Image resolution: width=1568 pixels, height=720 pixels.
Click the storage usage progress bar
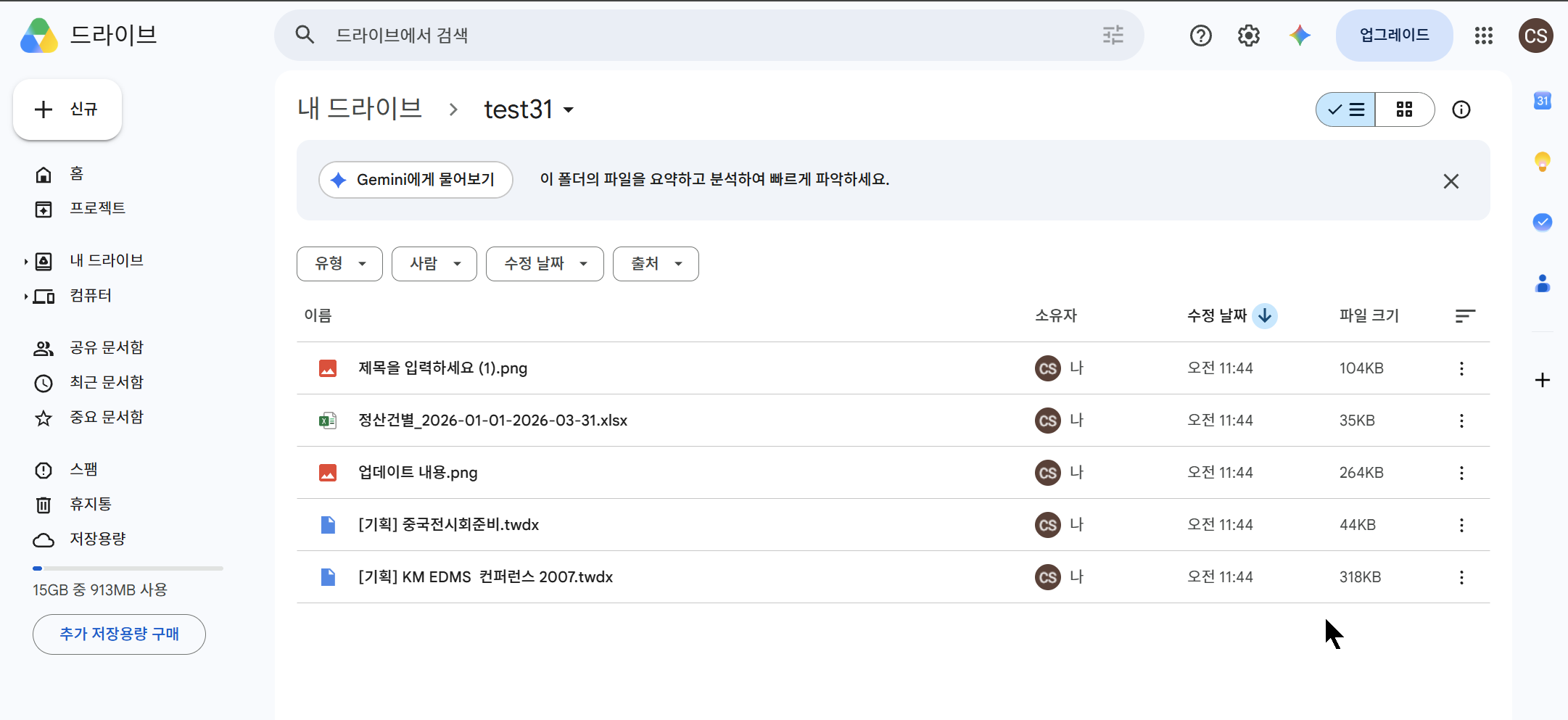pos(128,568)
